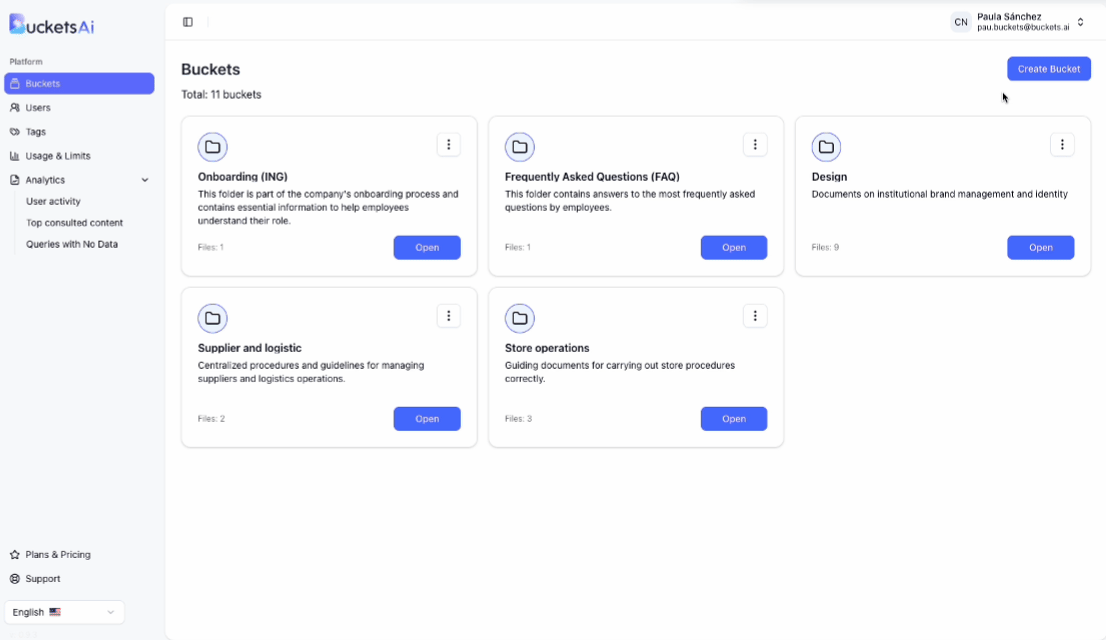
Task: Open the English language dropdown
Action: coord(65,612)
